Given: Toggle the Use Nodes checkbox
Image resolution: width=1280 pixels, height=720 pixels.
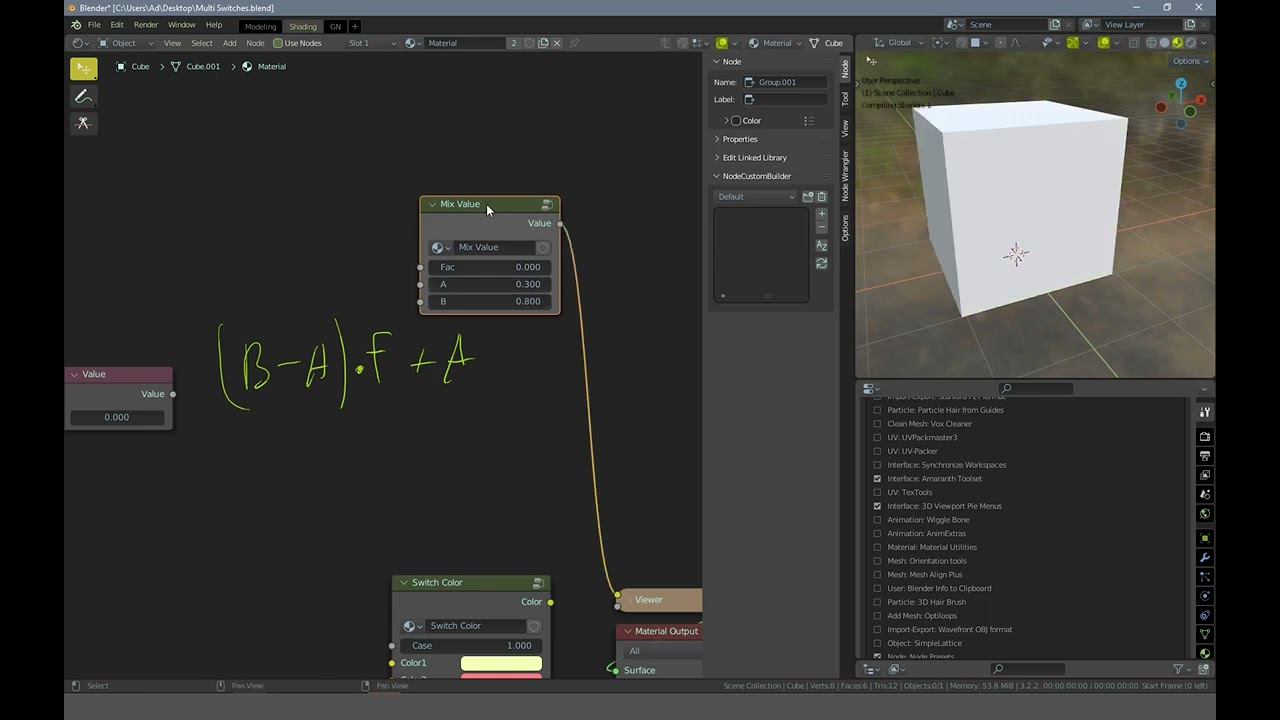Looking at the screenshot, I should pos(278,43).
